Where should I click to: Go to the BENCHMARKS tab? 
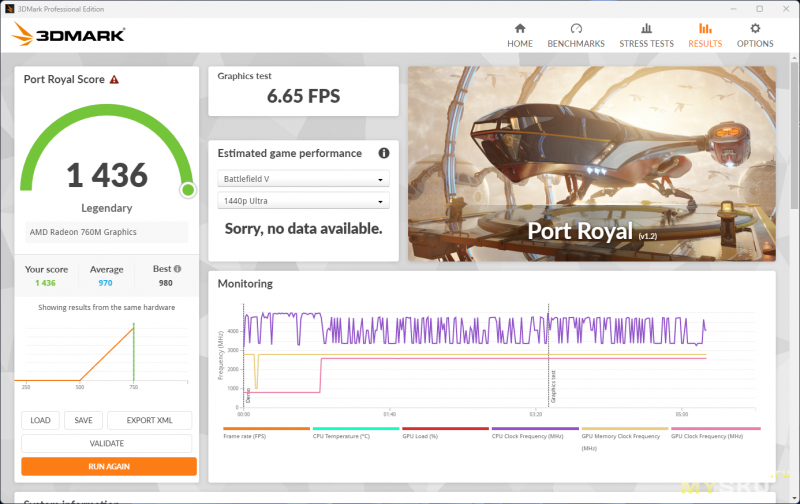point(576,36)
